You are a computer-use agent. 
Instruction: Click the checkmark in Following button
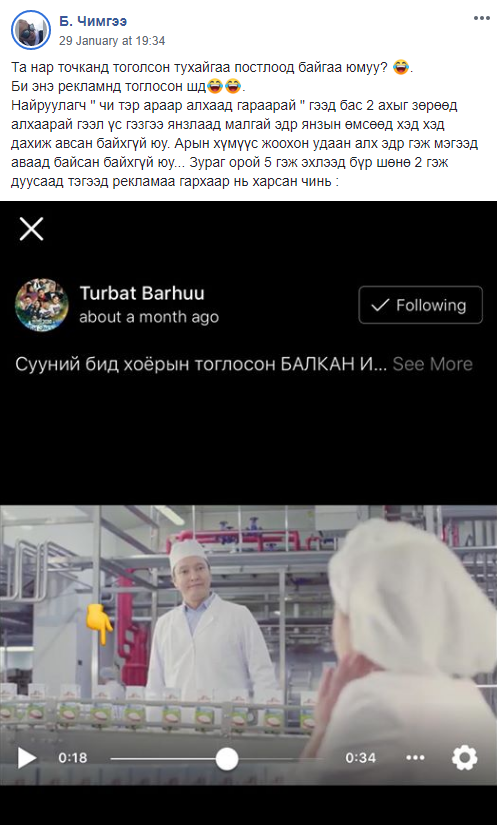pyautogui.click(x=380, y=305)
